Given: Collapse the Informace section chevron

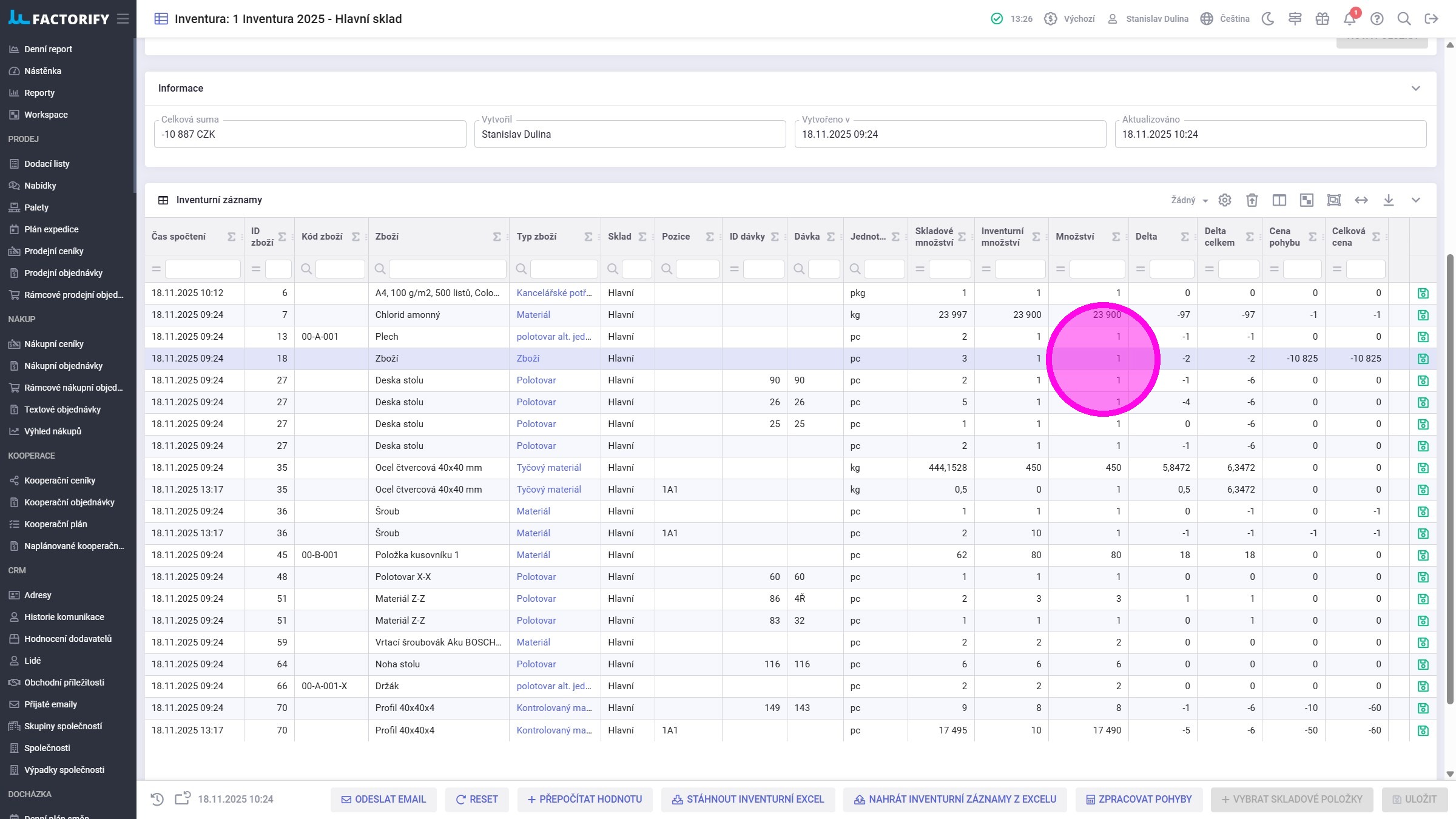Looking at the screenshot, I should [1416, 89].
